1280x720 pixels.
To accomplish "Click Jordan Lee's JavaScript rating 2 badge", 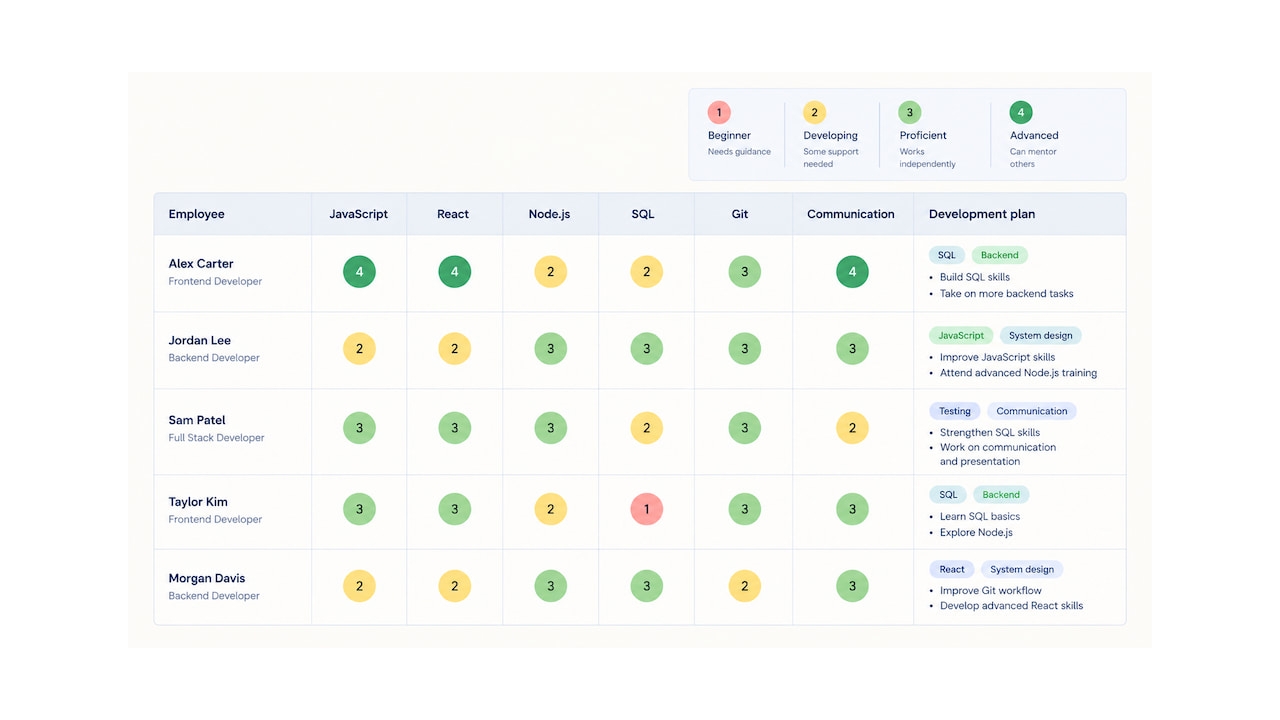I will 359,349.
